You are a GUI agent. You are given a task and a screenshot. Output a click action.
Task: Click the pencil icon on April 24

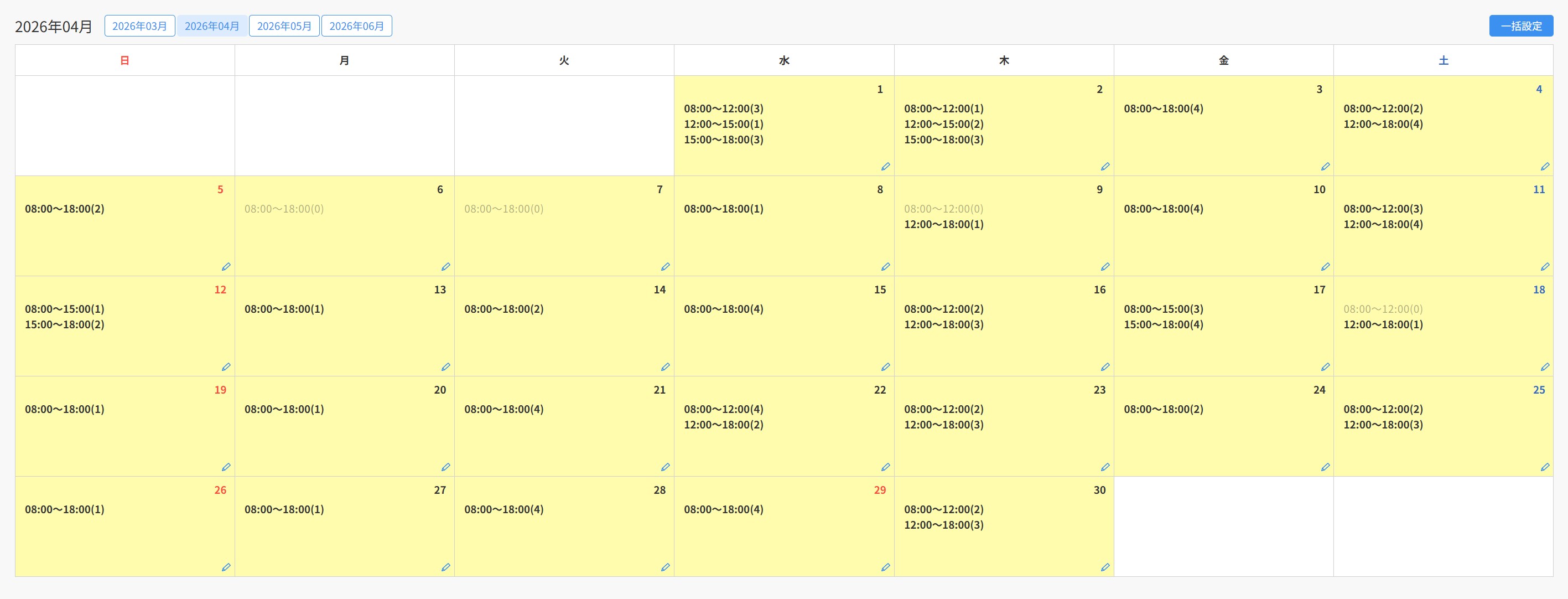[x=1325, y=467]
